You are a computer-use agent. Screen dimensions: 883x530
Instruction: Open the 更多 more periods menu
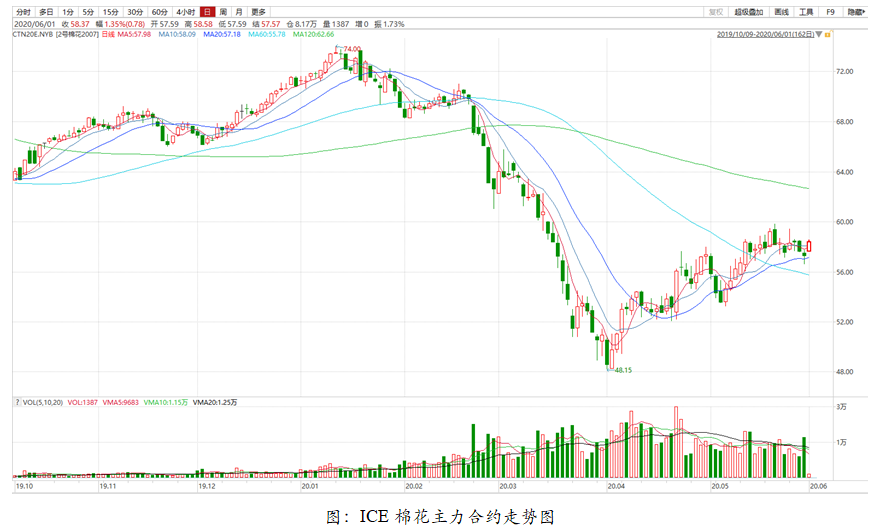[x=258, y=12]
